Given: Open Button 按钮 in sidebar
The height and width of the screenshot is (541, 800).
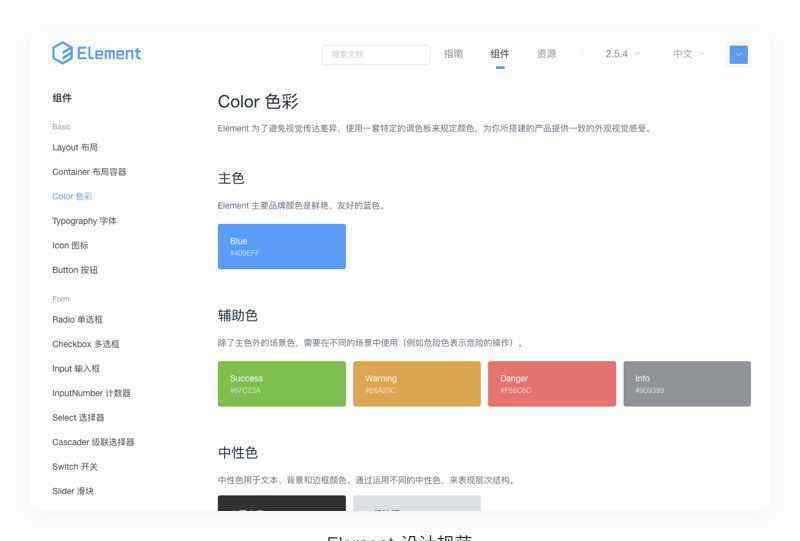Looking at the screenshot, I should pos(75,270).
